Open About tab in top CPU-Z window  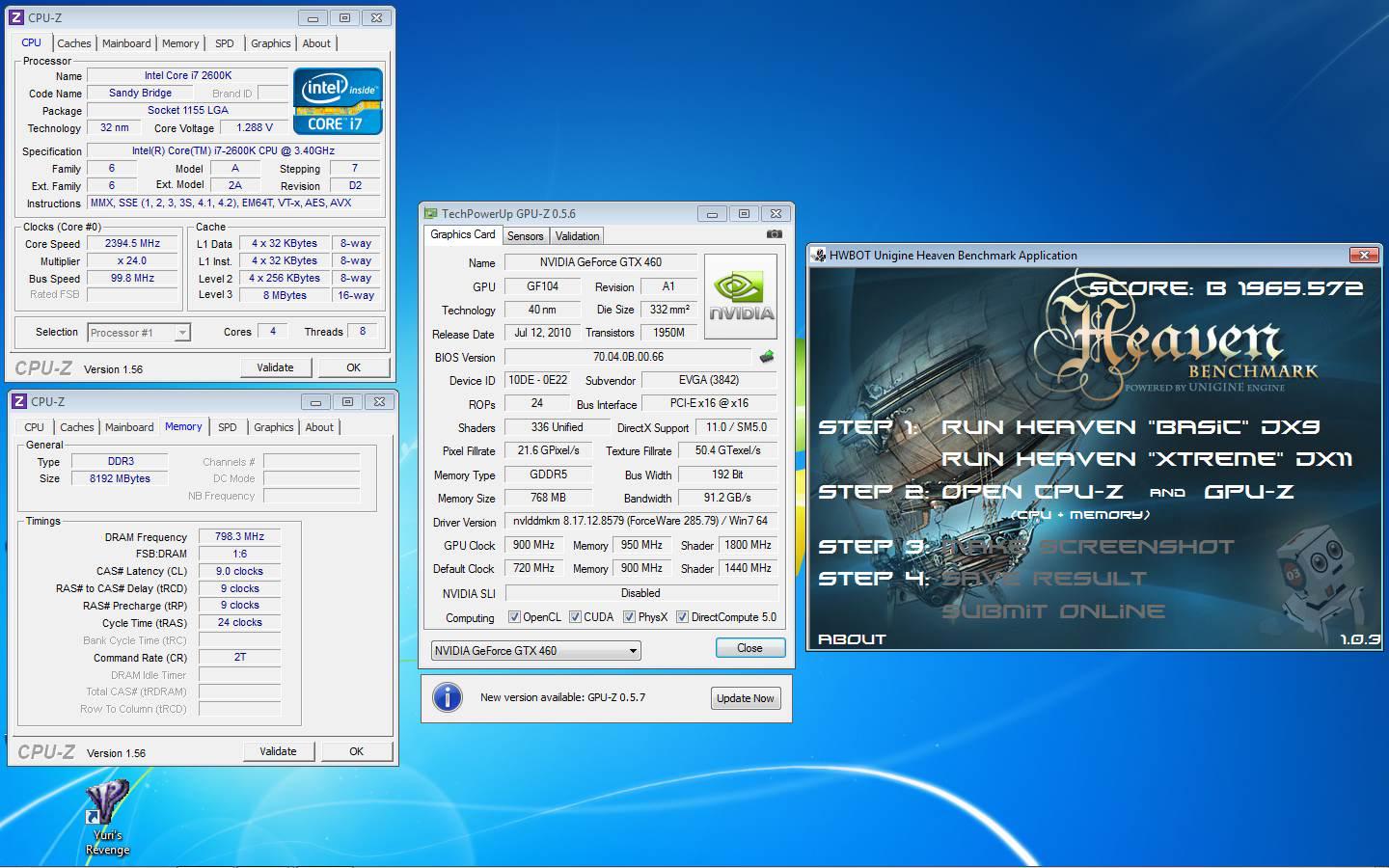coord(316,43)
